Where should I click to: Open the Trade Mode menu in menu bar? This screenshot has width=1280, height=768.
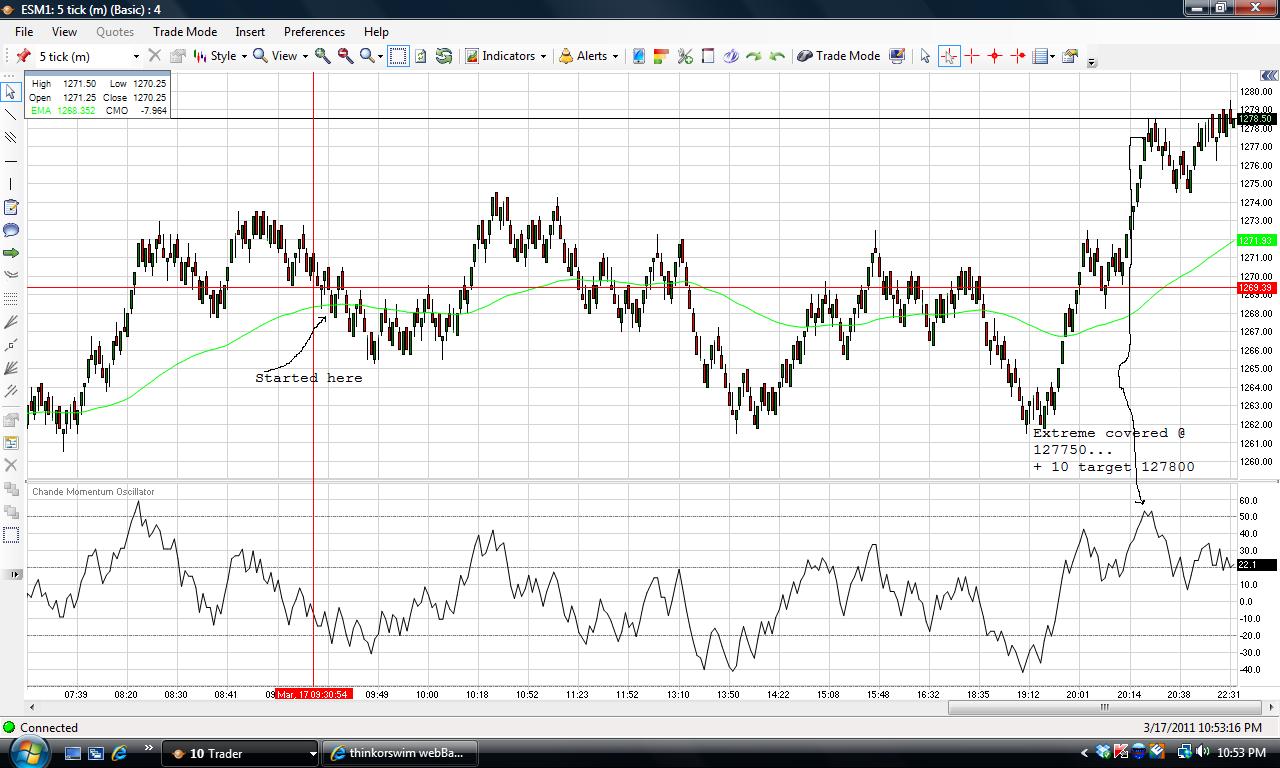click(185, 32)
